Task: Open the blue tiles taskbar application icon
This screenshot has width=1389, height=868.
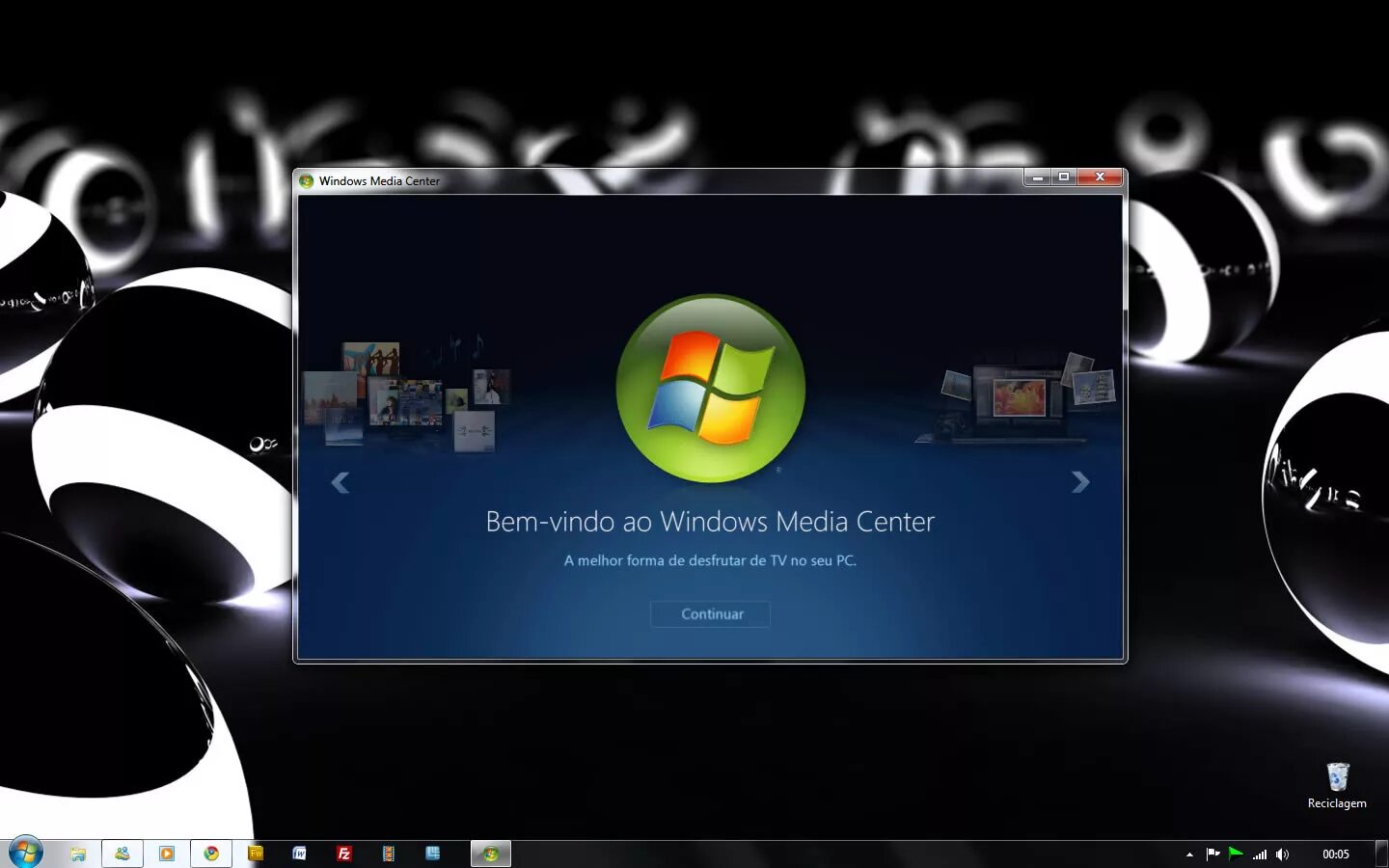Action: pyautogui.click(x=433, y=854)
